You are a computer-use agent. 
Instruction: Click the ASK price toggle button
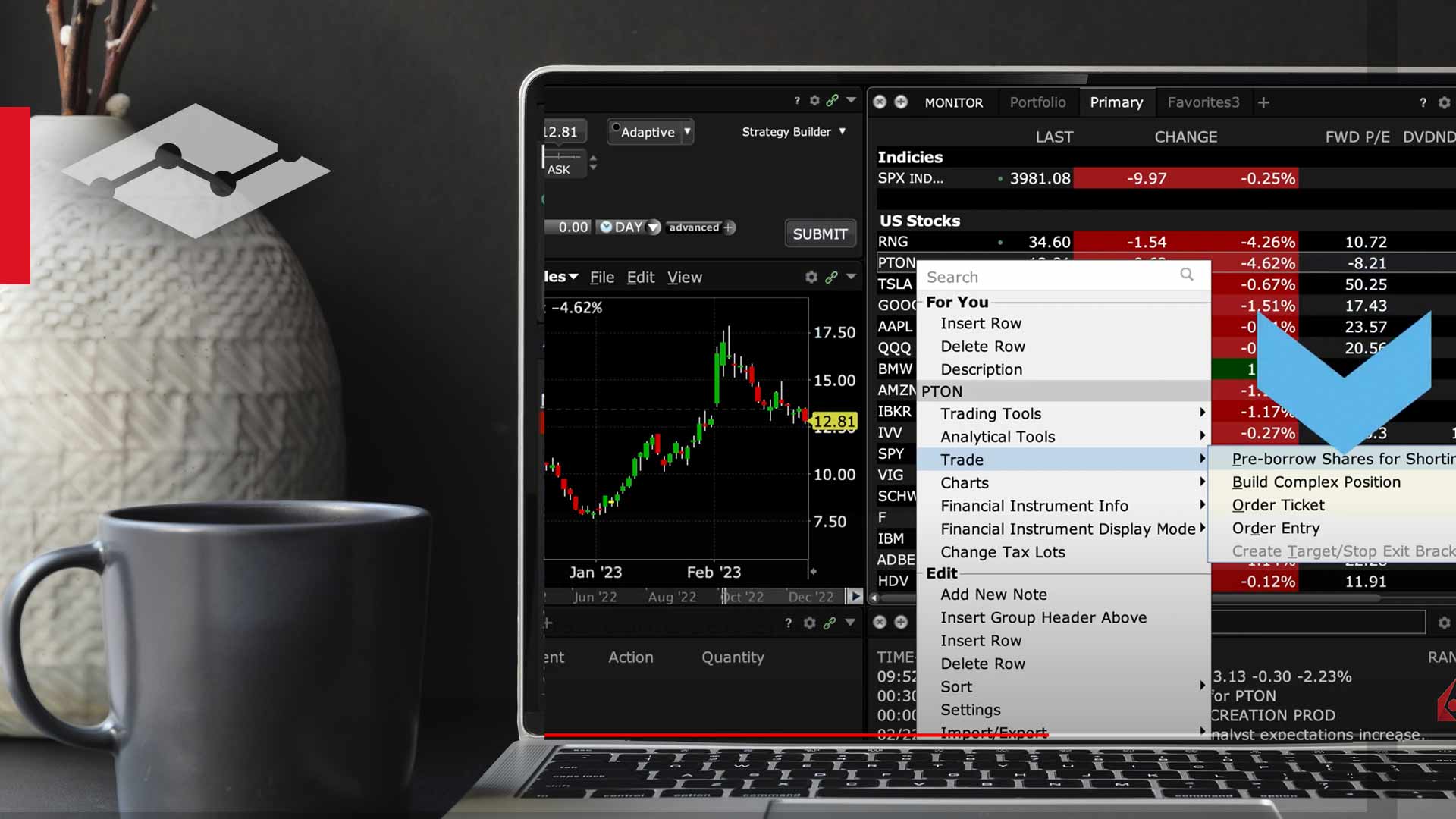click(559, 168)
